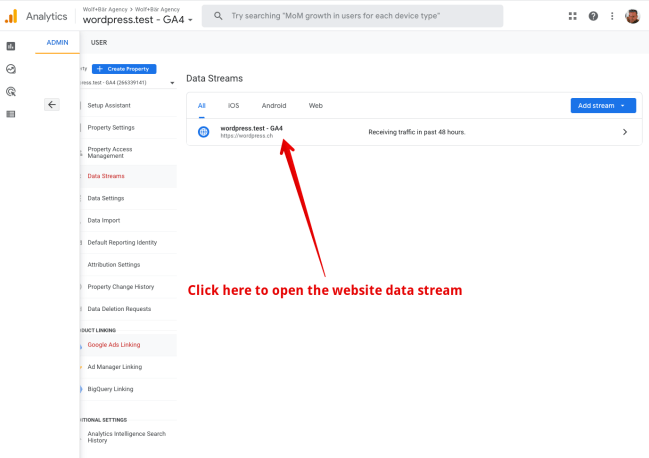Open the Advertising icon in left rail
The height and width of the screenshot is (458, 649).
(x=11, y=91)
